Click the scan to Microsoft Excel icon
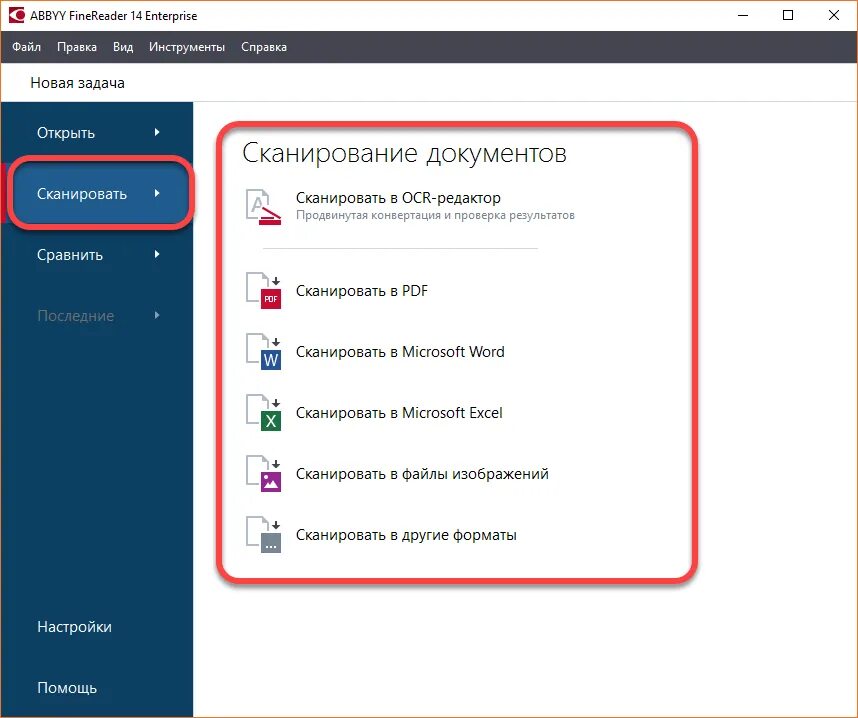858x718 pixels. click(263, 413)
